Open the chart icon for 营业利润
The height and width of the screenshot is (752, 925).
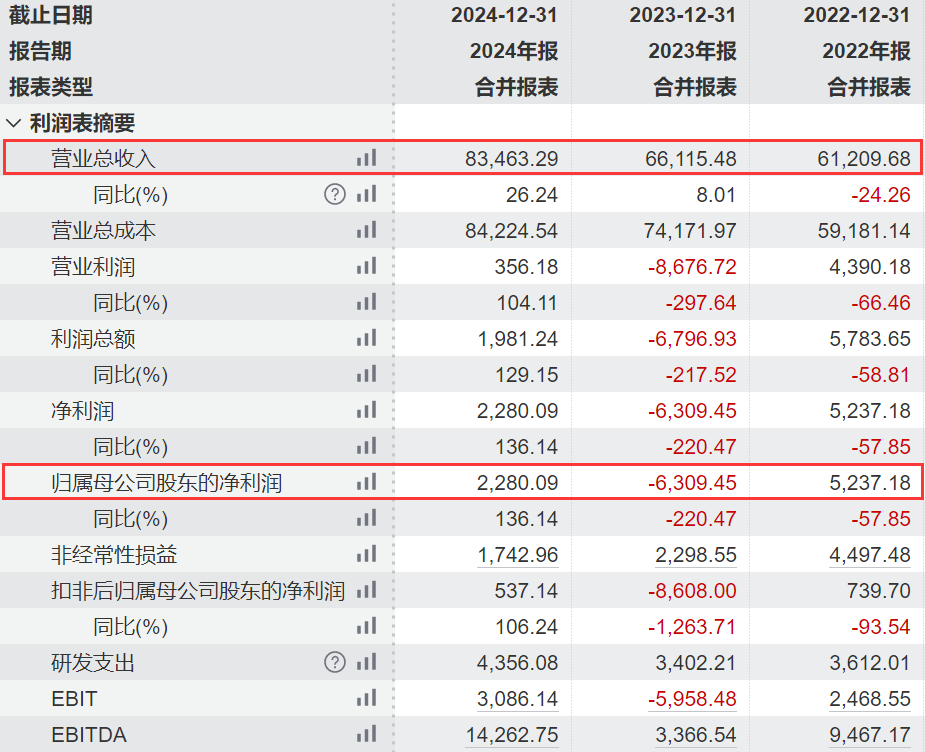366,267
